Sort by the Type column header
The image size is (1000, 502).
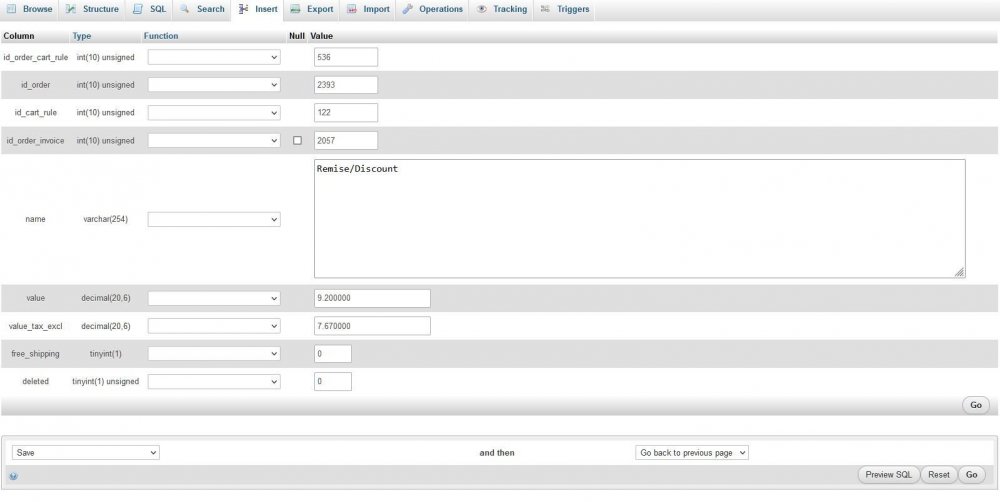[82, 36]
